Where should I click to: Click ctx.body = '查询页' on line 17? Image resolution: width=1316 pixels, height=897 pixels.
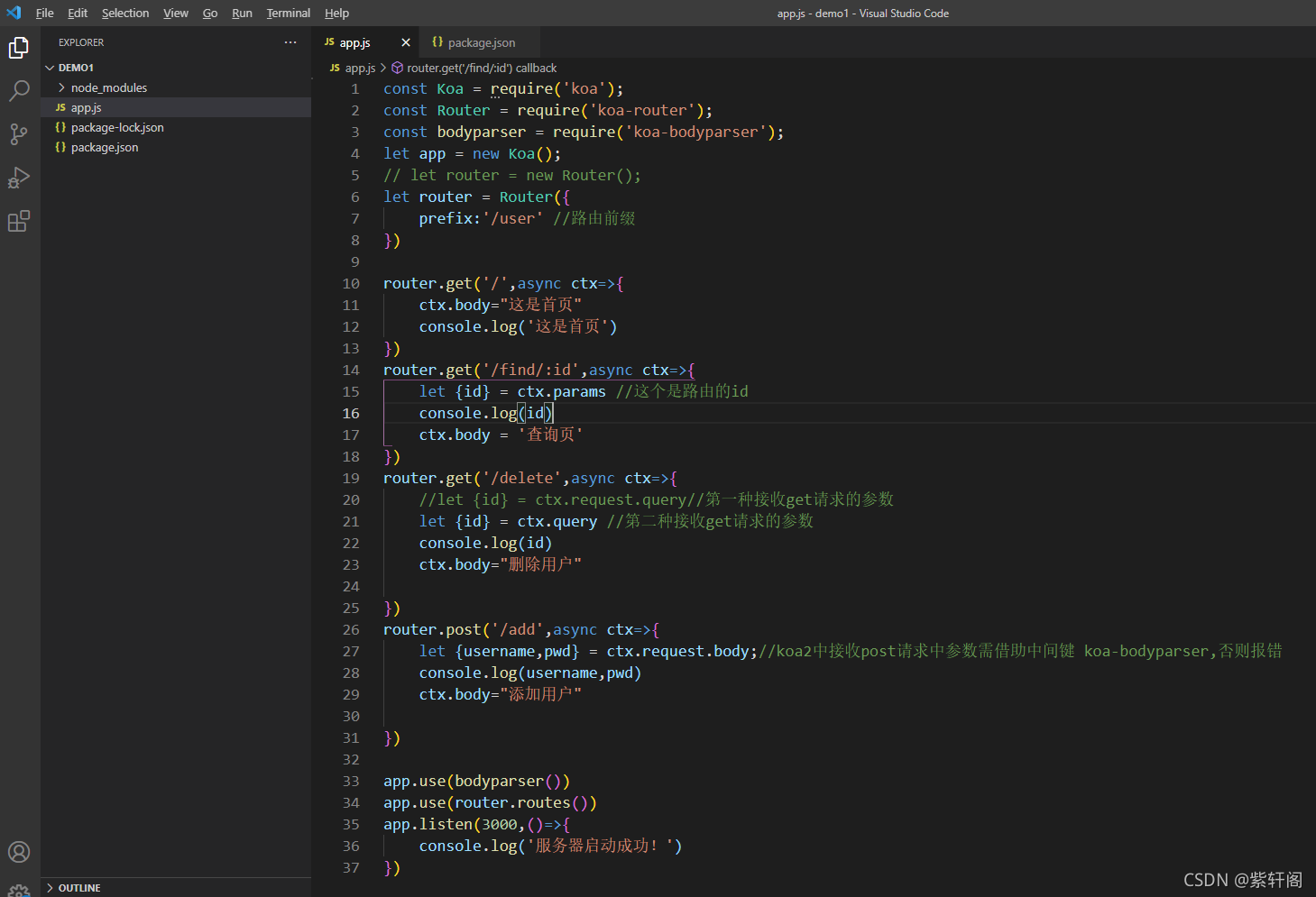click(x=501, y=435)
